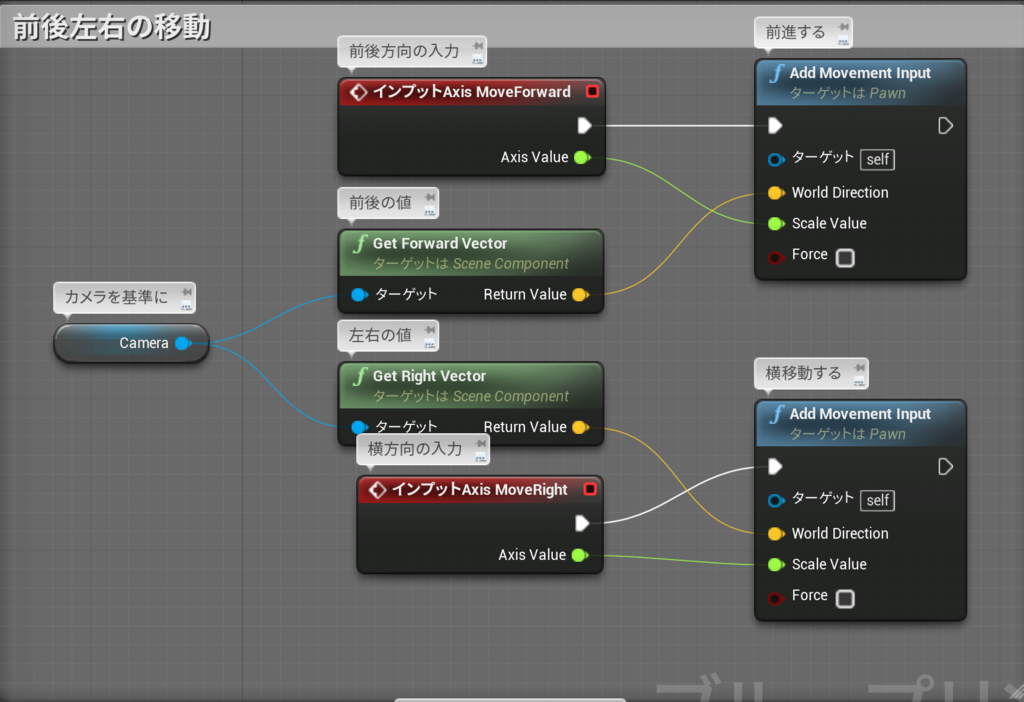Click the exec input pin under 横移動する
Image resolution: width=1024 pixels, height=702 pixels.
(x=775, y=466)
